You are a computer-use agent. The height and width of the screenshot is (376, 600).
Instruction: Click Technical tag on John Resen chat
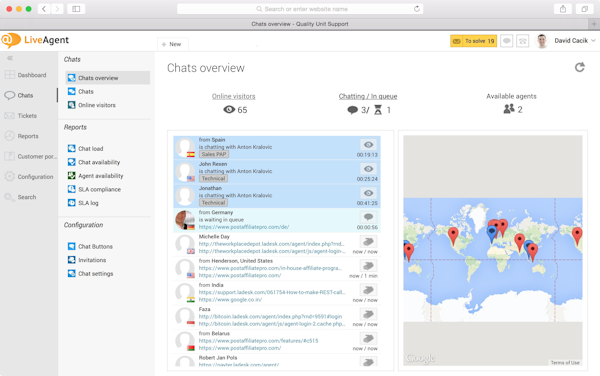pos(213,178)
